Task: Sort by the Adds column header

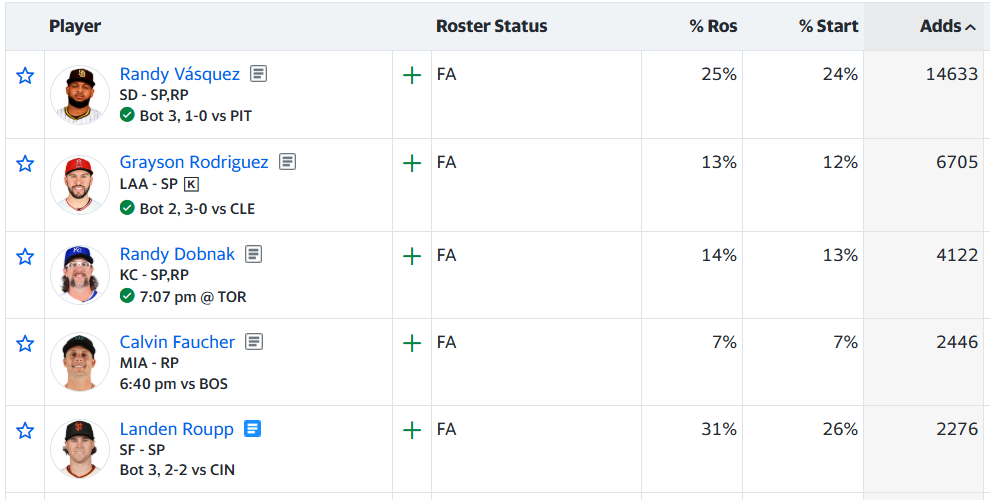Action: [948, 26]
